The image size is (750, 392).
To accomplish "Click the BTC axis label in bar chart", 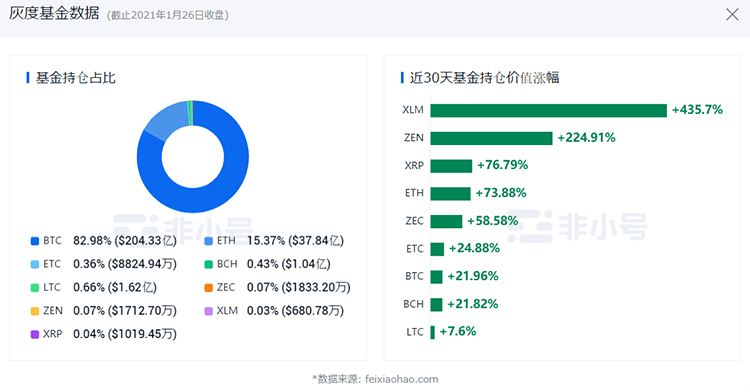I will click(414, 276).
